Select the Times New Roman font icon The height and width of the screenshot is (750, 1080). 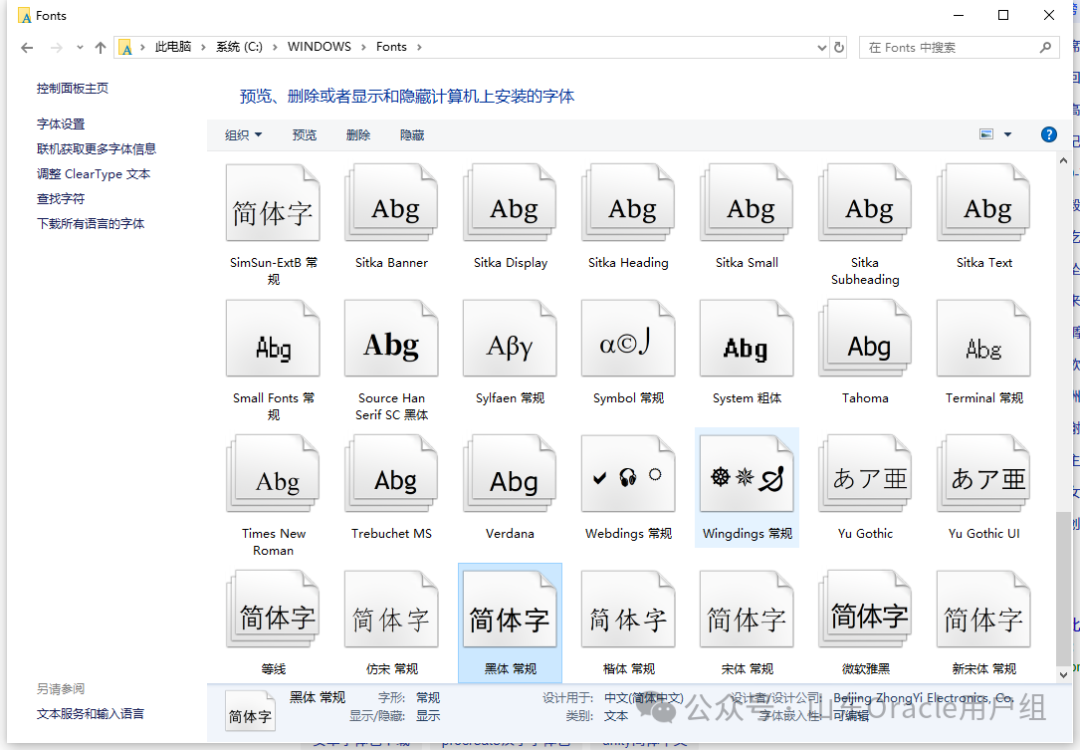point(273,474)
